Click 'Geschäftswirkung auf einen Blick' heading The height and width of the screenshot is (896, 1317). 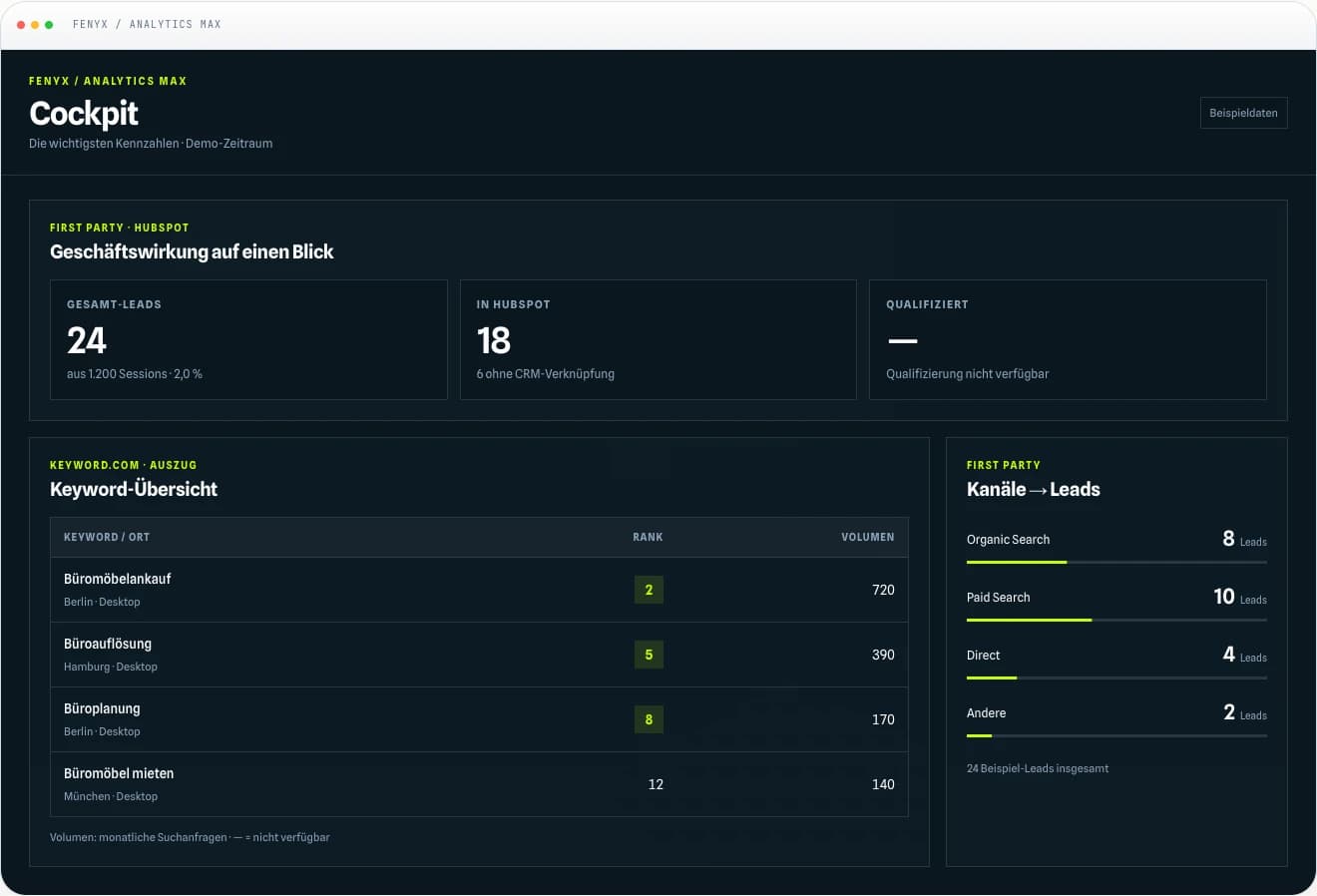tap(192, 251)
